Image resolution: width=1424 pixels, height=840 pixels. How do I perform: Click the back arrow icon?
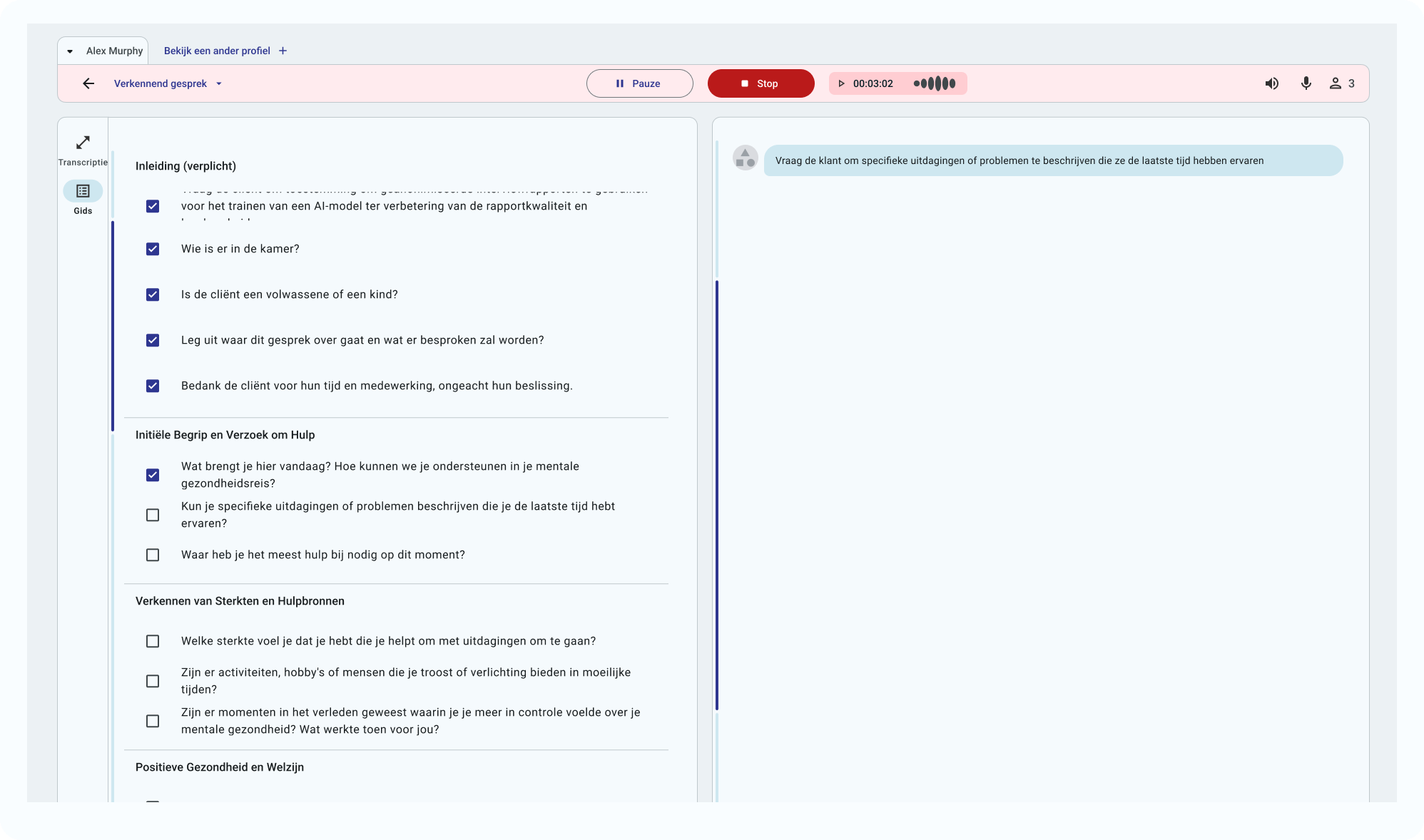(x=88, y=83)
